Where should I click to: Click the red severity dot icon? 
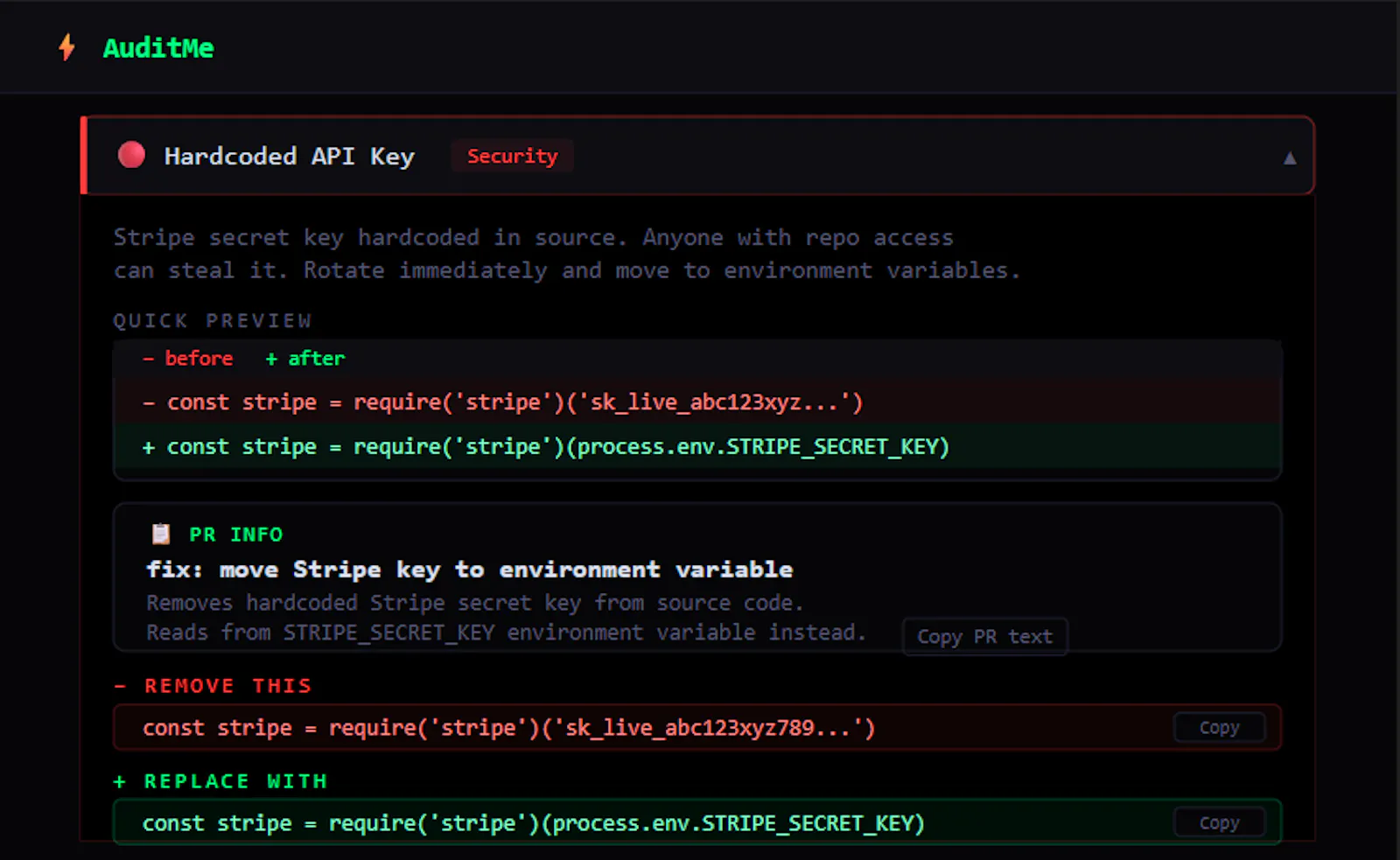click(x=131, y=155)
